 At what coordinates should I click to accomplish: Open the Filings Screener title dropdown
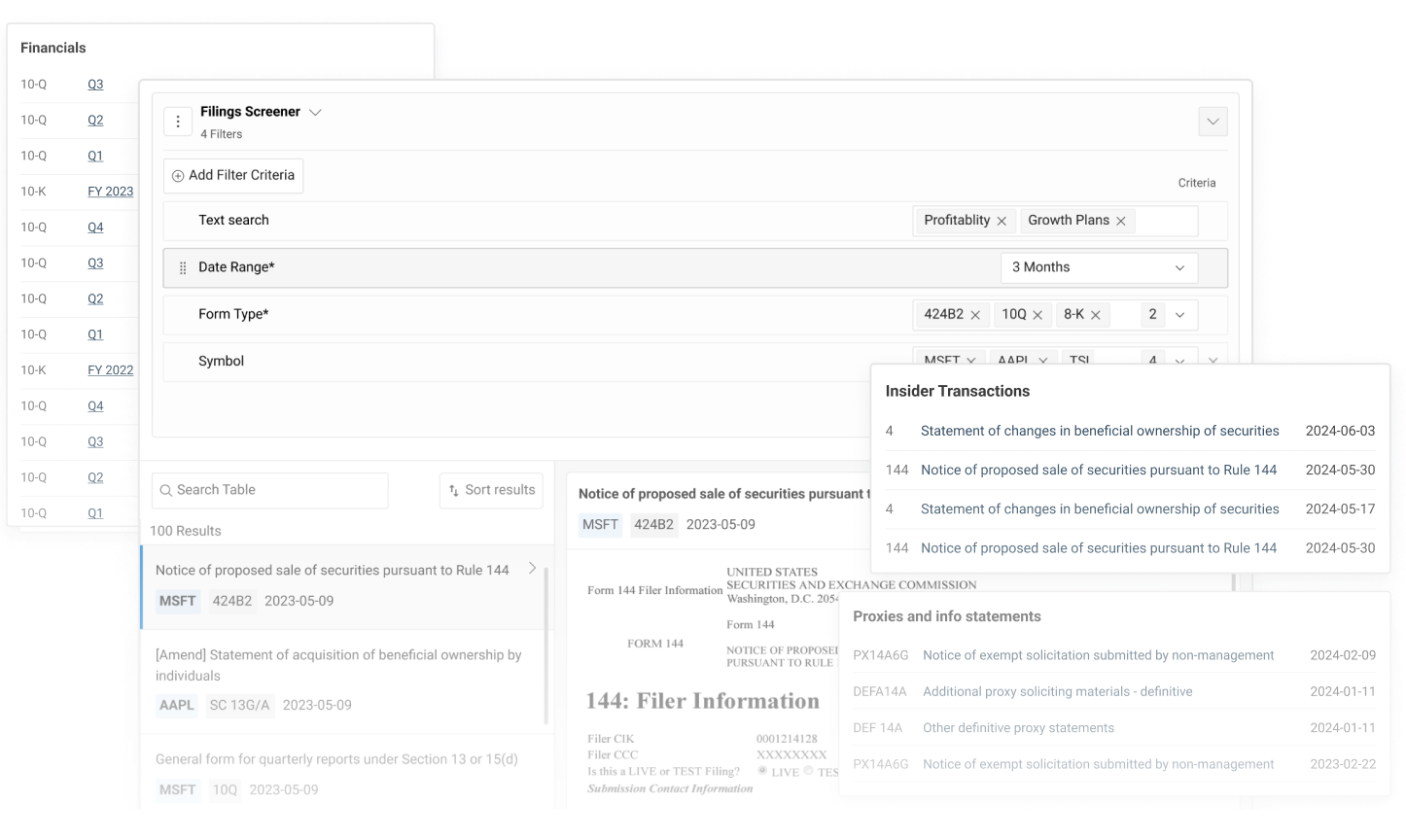315,112
